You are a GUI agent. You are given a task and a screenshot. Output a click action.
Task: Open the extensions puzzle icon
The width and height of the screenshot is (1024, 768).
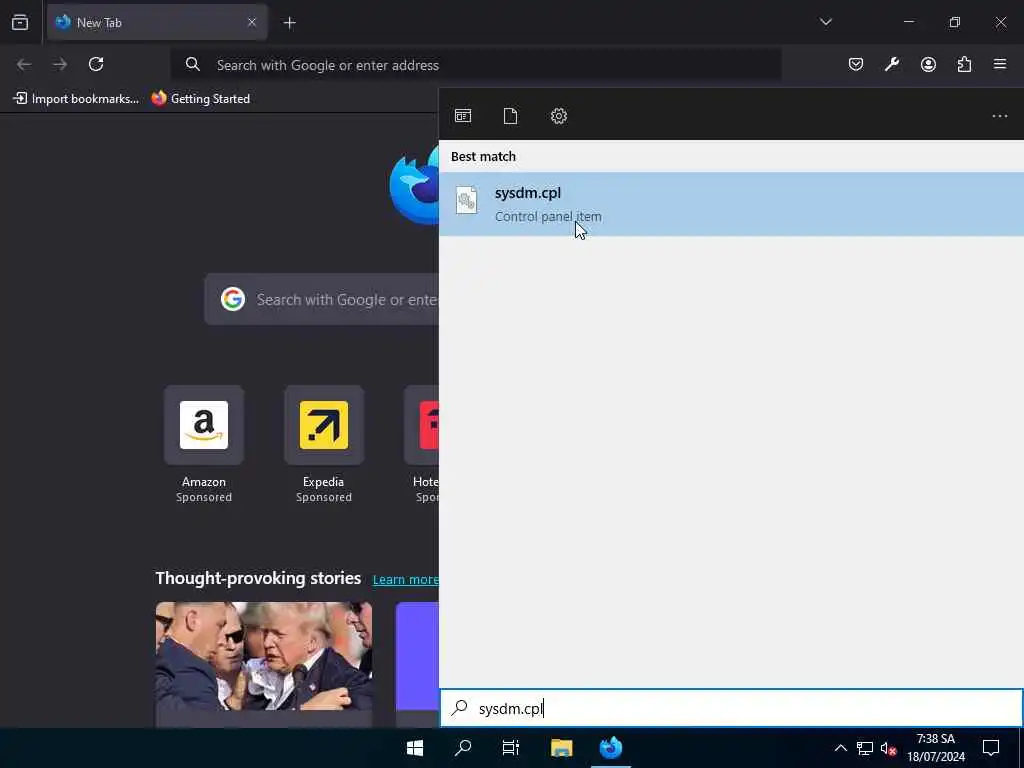click(964, 64)
